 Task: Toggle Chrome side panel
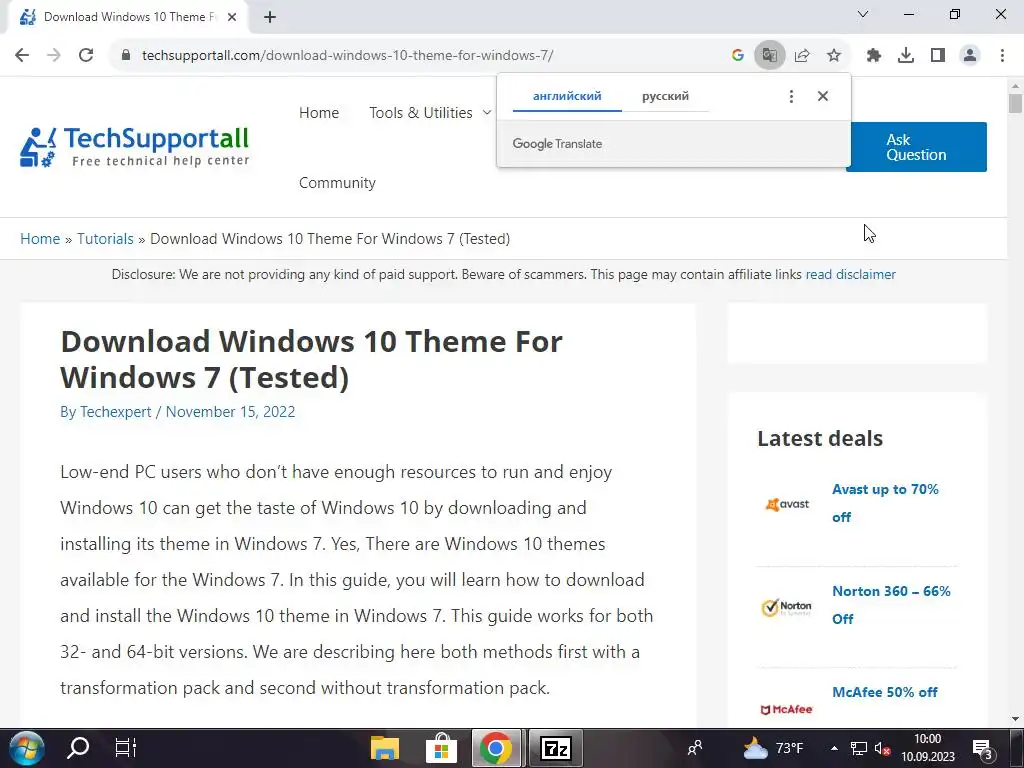point(938,56)
